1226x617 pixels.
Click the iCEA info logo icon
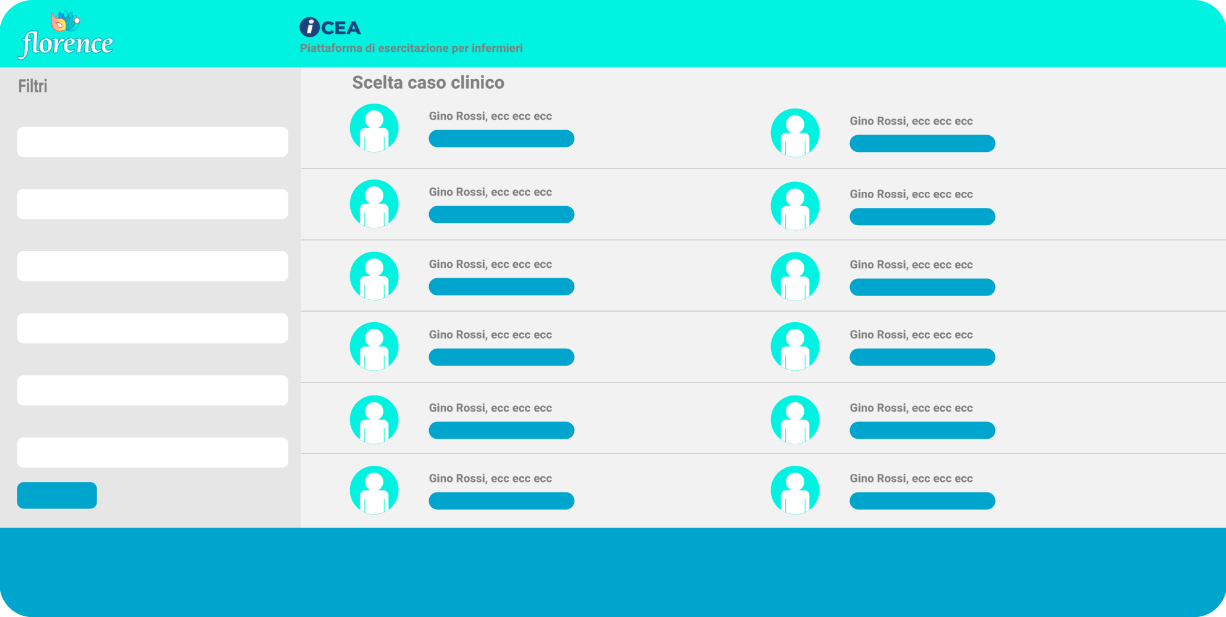point(310,28)
